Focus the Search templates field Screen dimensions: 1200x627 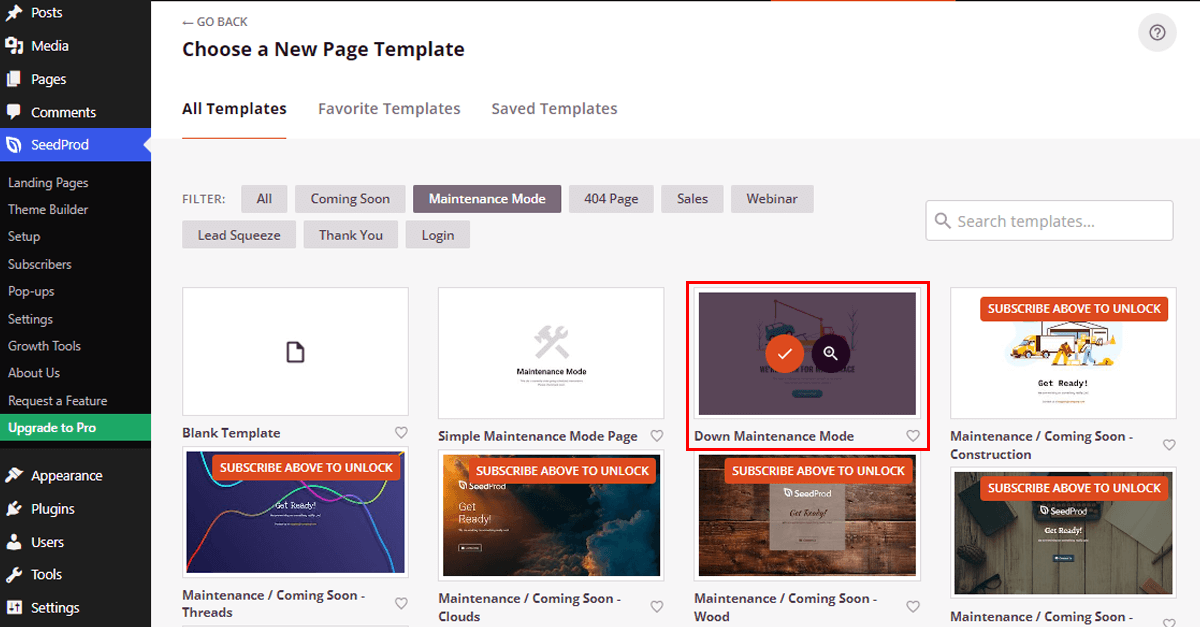[1049, 221]
